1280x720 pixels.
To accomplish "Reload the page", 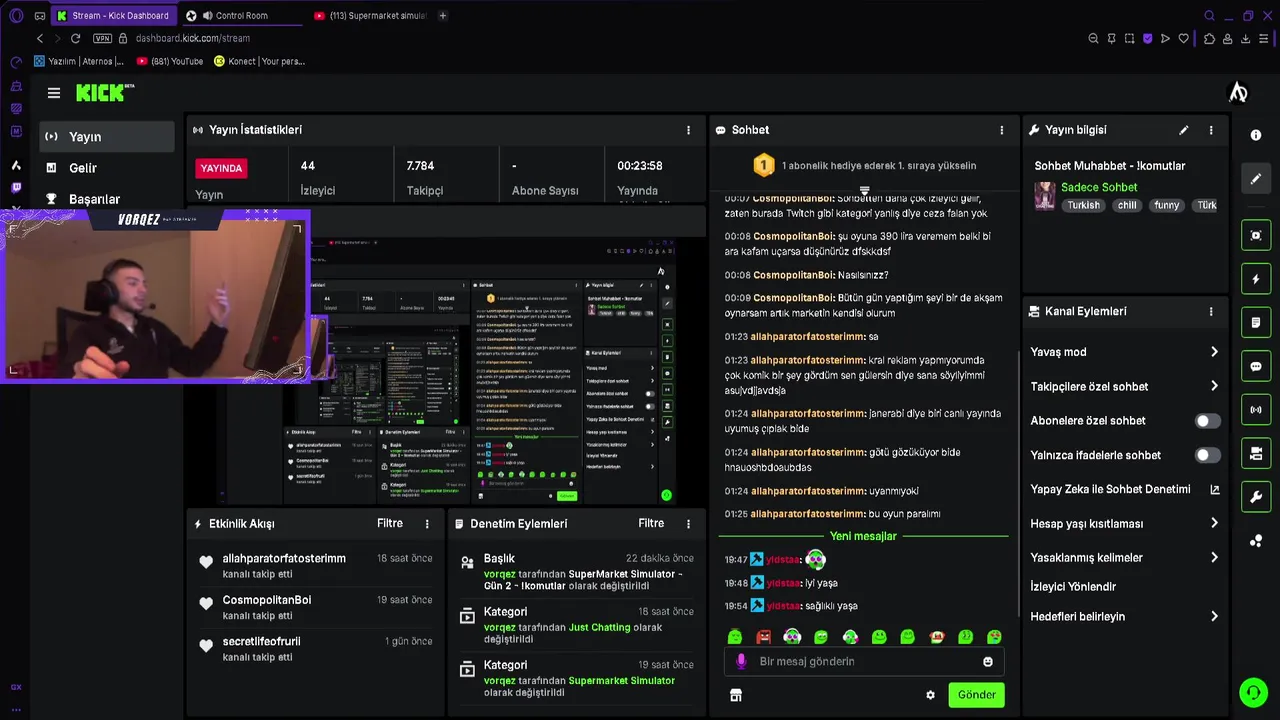I will [75, 38].
